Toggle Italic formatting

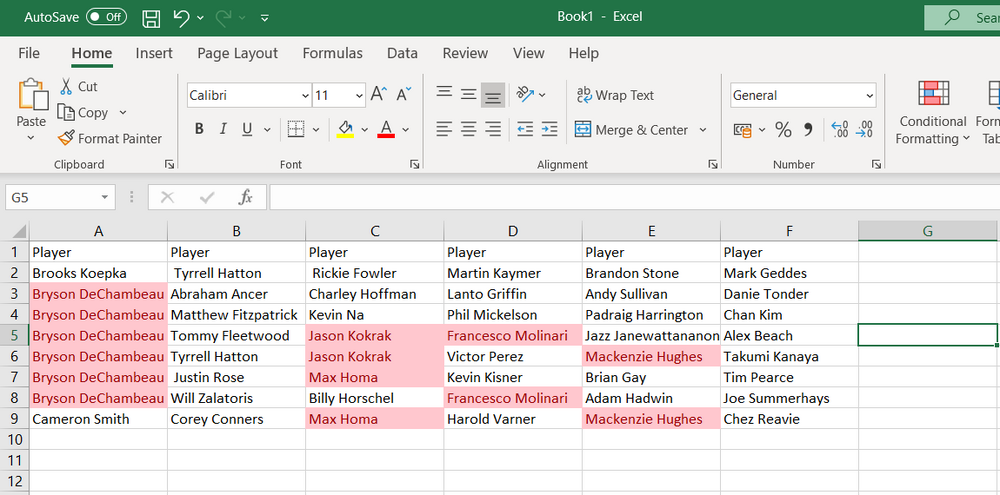click(223, 129)
